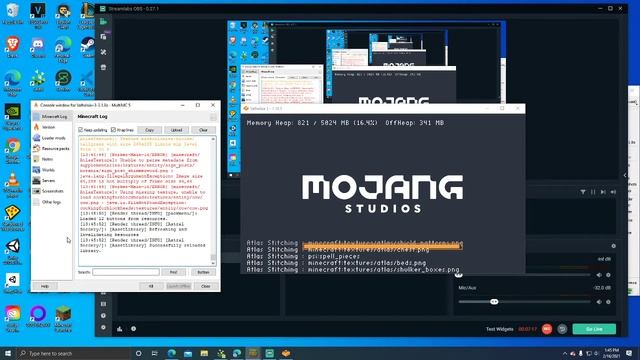Open Mic/Aux source settings gear
This screenshot has height=360, width=640.
tap(608, 302)
